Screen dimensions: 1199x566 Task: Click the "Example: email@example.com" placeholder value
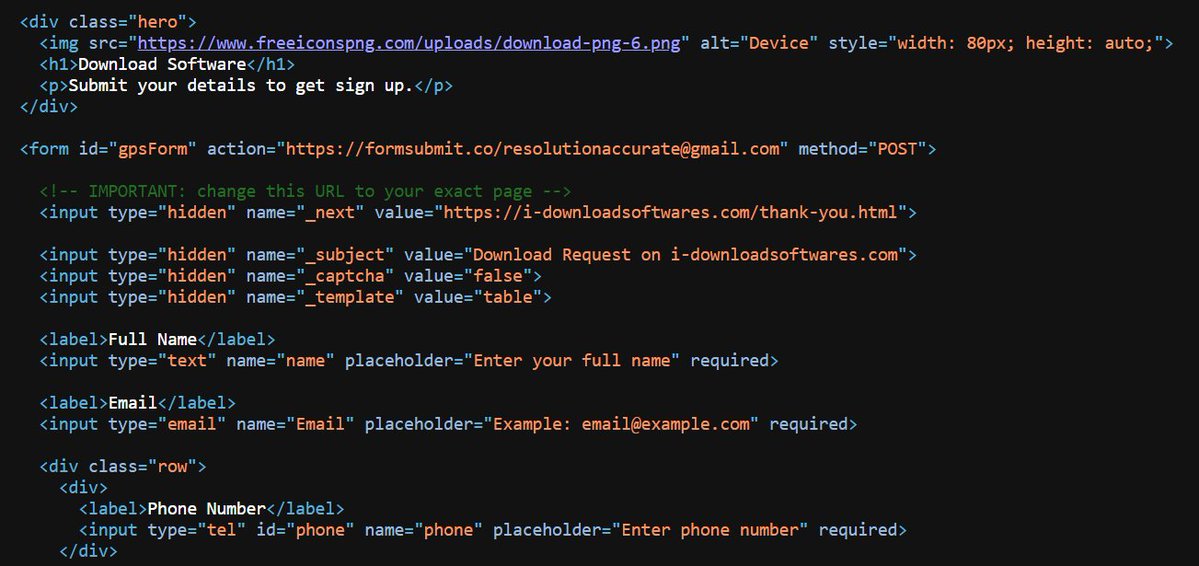pos(622,424)
